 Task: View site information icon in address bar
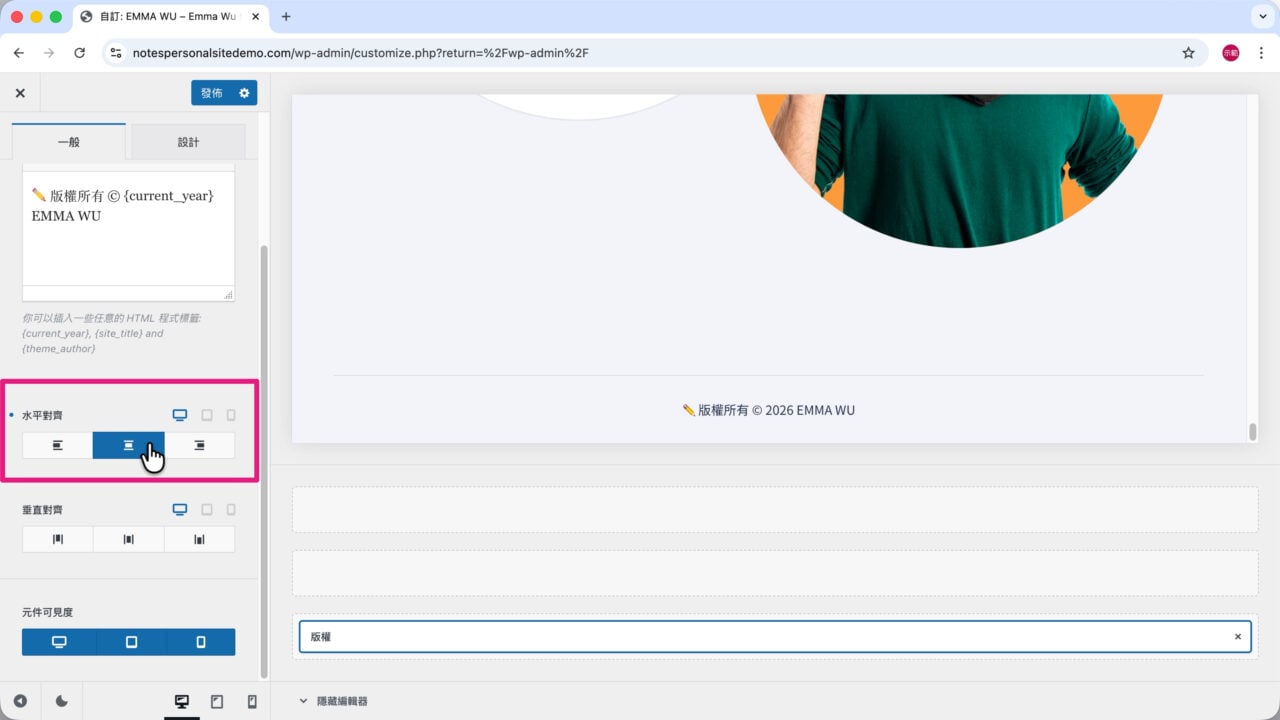pos(116,53)
